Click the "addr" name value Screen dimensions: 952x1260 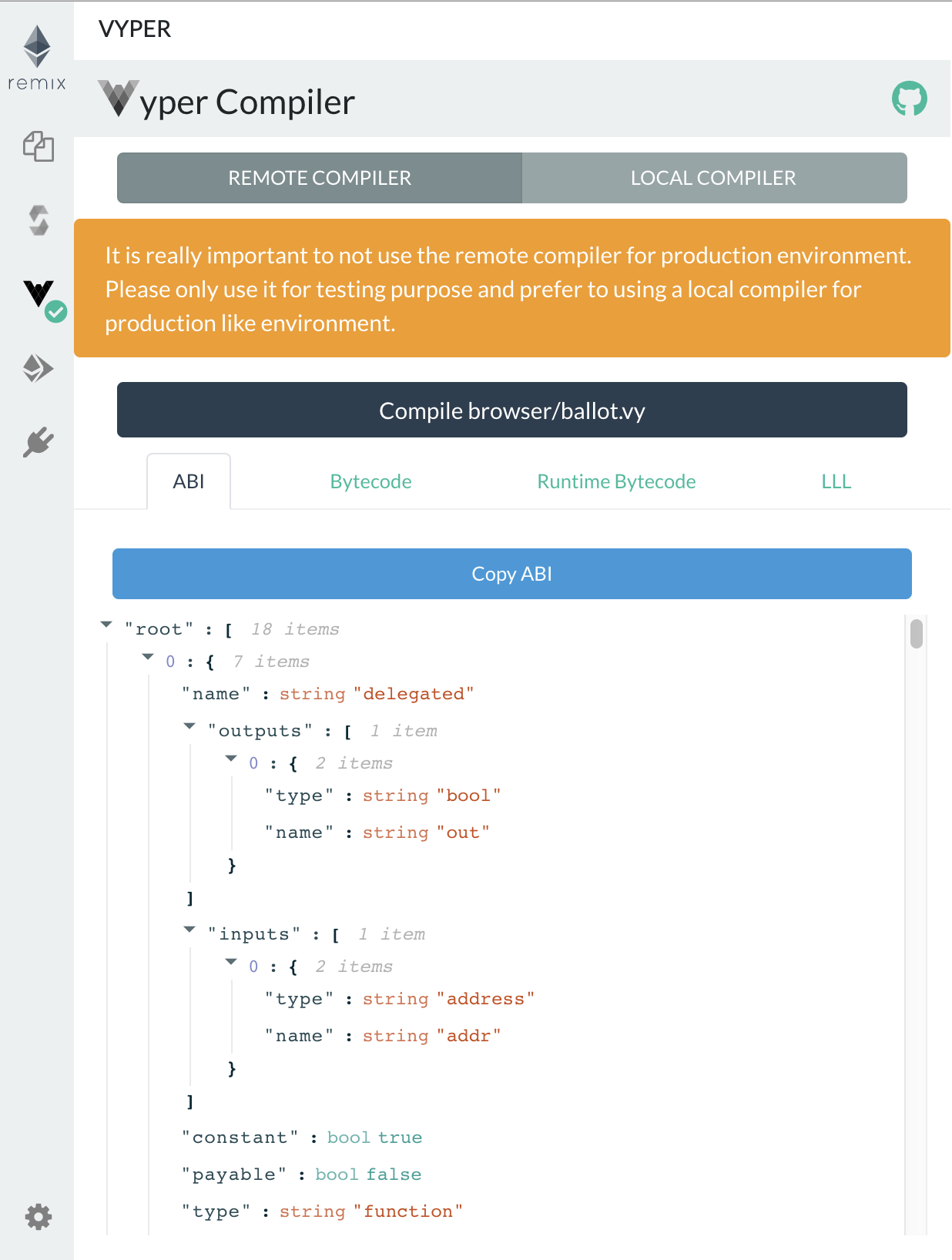point(468,1036)
